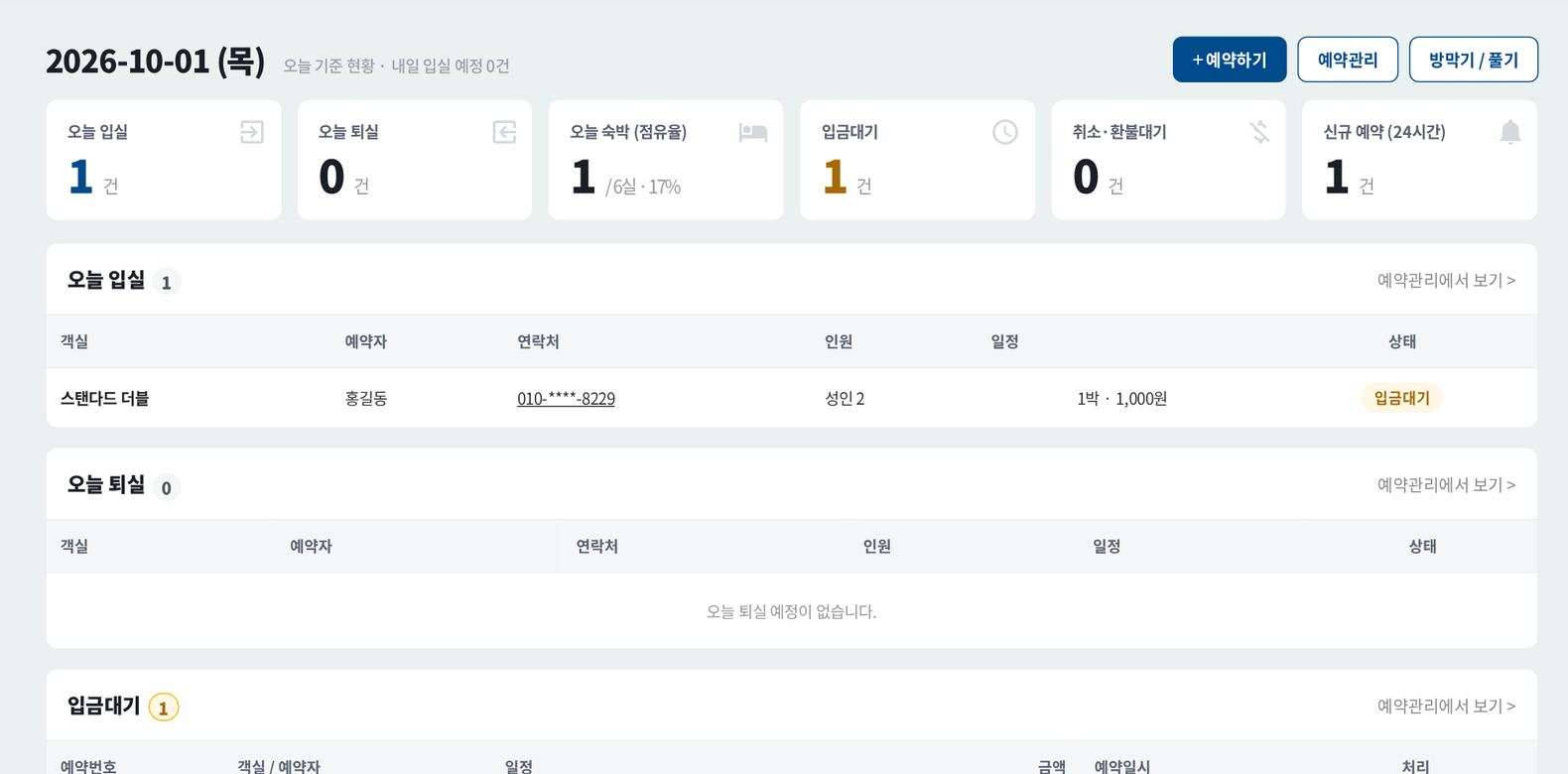Click the bell icon on 신규 예약 card
Screen dimensions: 1568x774
[1510, 132]
